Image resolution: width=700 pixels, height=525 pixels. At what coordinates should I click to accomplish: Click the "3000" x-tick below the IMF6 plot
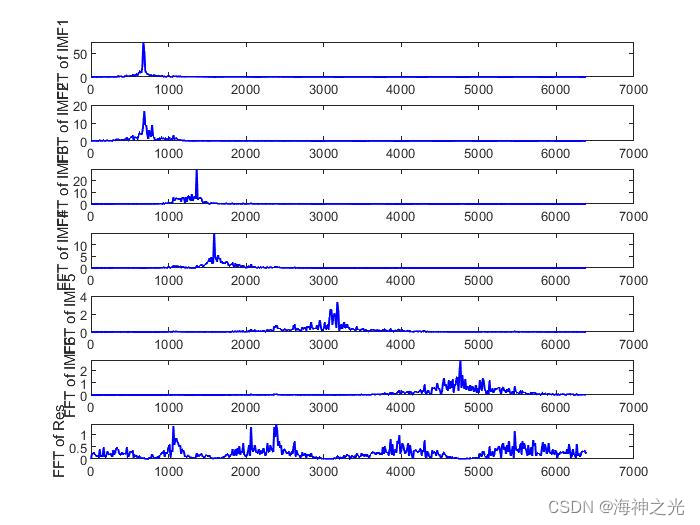[323, 408]
